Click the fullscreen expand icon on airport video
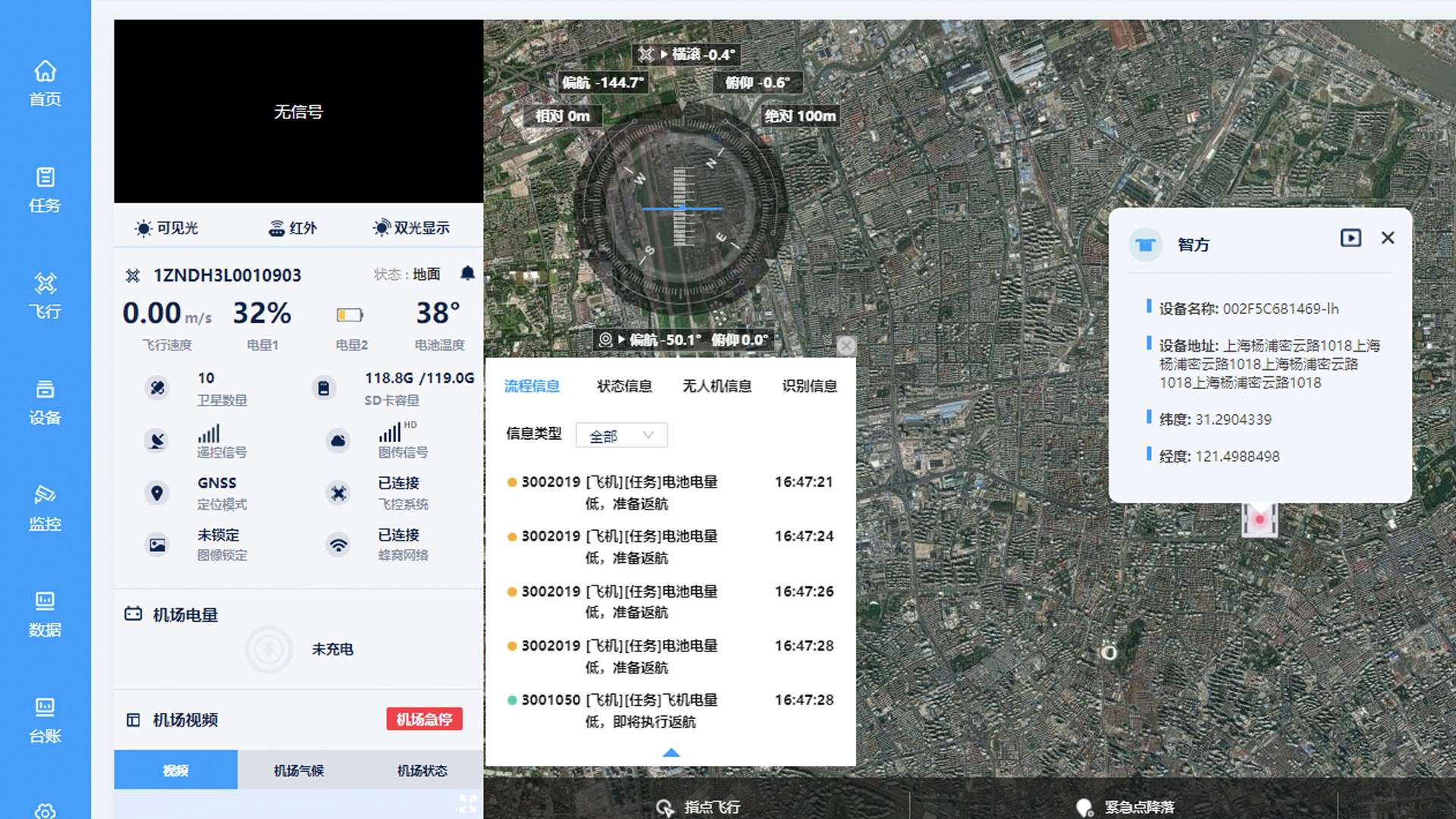The image size is (1456, 819). pyautogui.click(x=468, y=804)
